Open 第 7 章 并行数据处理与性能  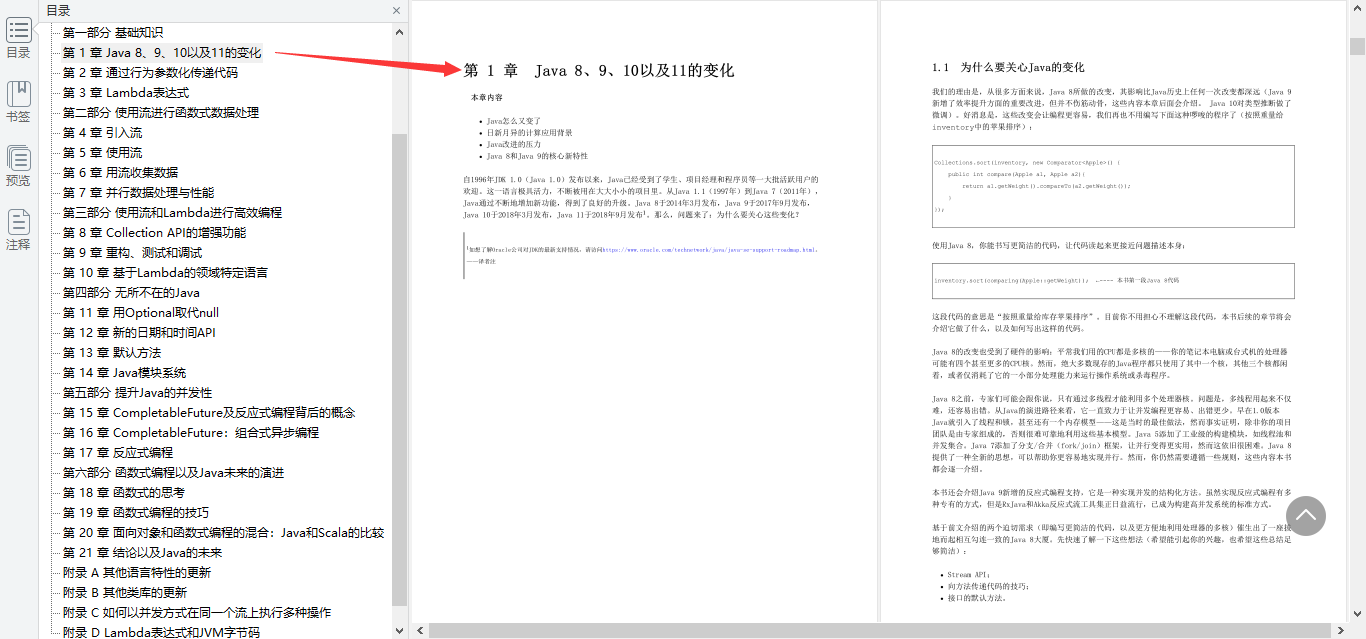pos(138,192)
